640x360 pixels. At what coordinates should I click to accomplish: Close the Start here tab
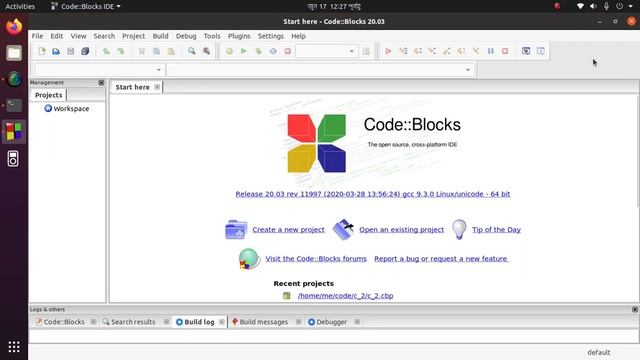(x=157, y=87)
